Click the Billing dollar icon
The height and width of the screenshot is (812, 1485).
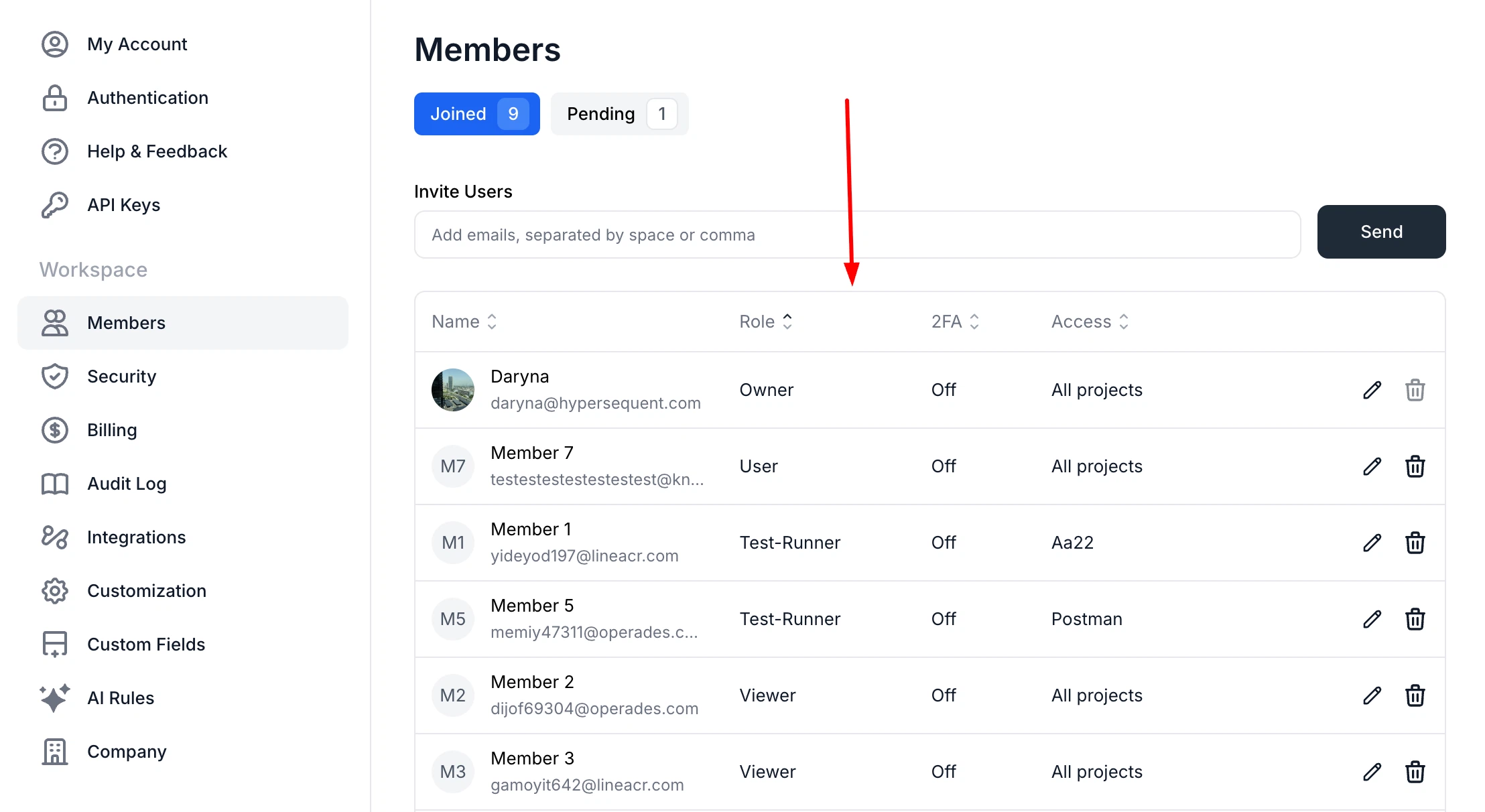(x=54, y=430)
